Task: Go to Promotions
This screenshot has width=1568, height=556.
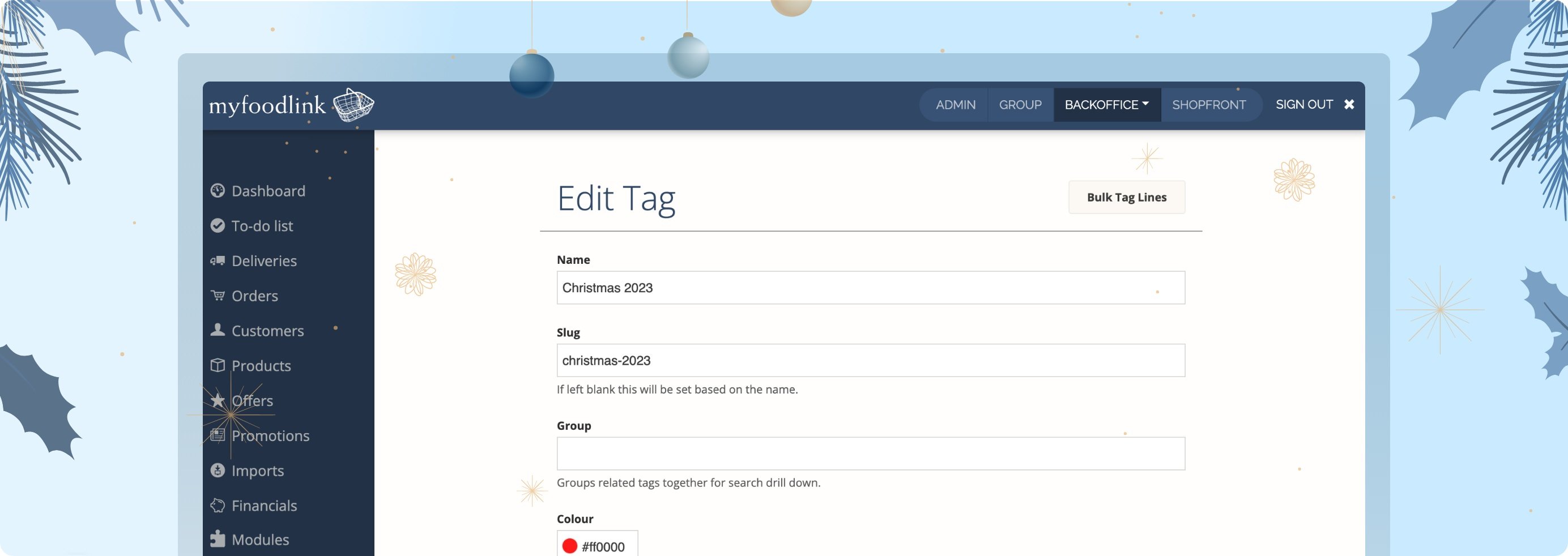Action: pos(270,435)
